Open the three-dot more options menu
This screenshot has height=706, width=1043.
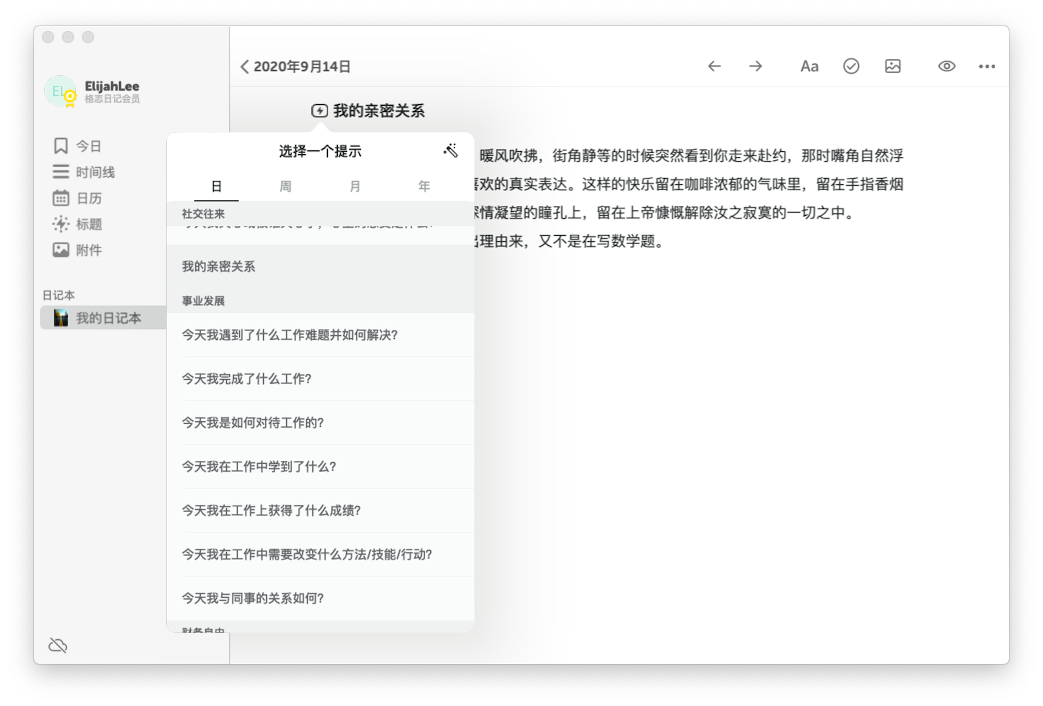987,66
